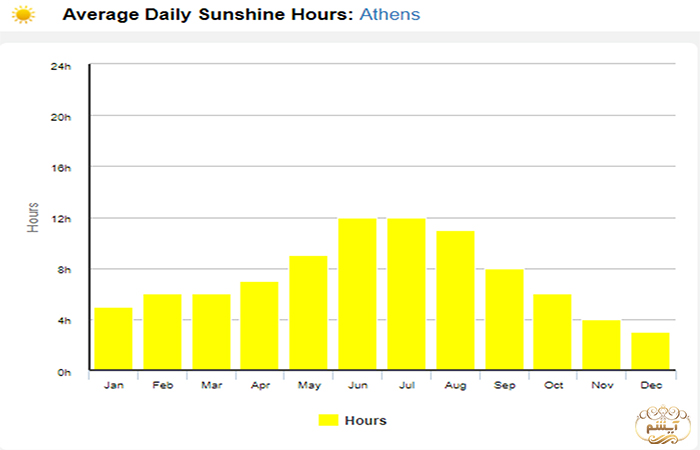The height and width of the screenshot is (450, 700).
Task: Select the July sunshine bar
Action: click(x=406, y=294)
